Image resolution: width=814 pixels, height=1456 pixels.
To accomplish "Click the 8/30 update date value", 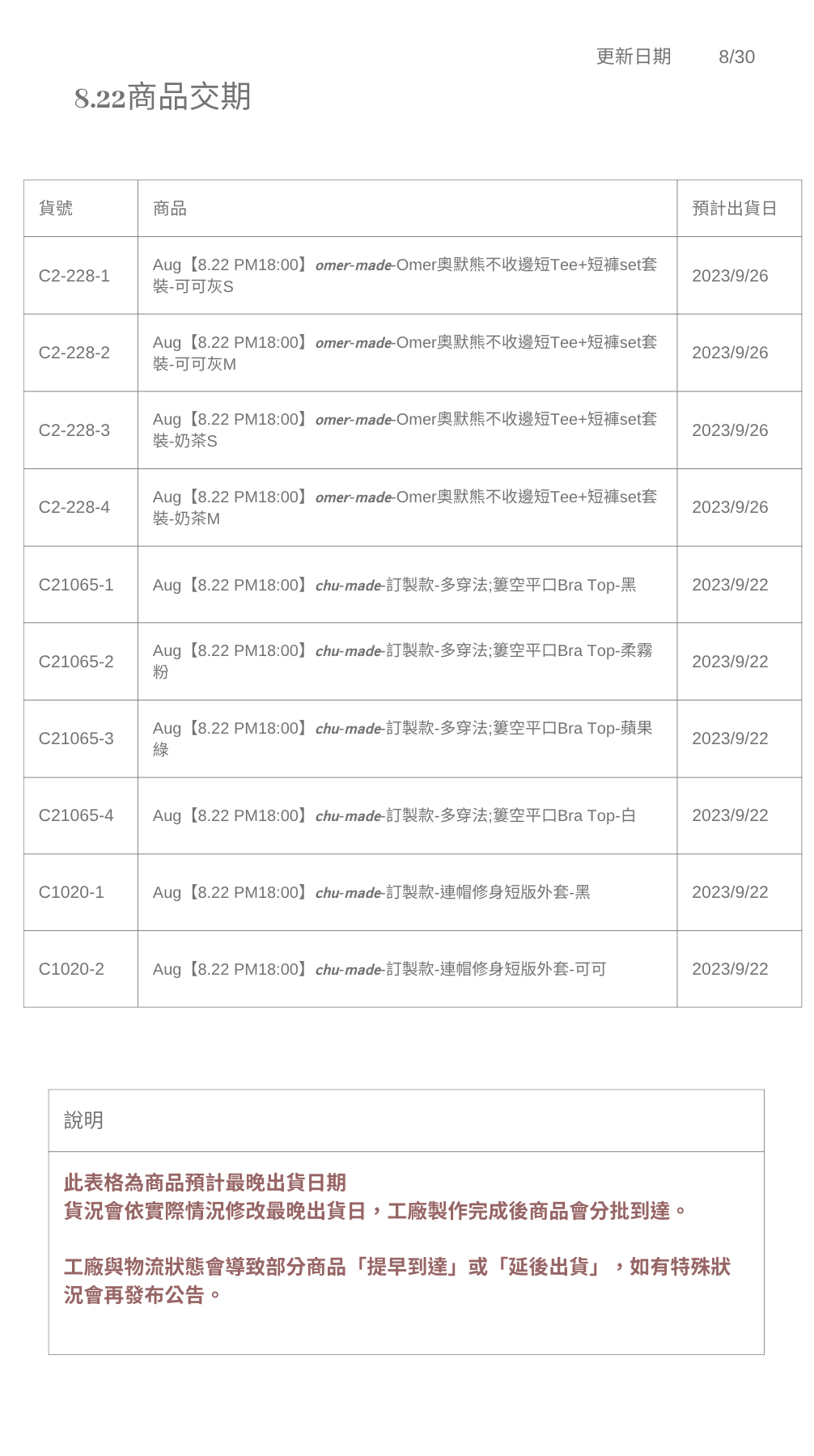I will tap(736, 57).
